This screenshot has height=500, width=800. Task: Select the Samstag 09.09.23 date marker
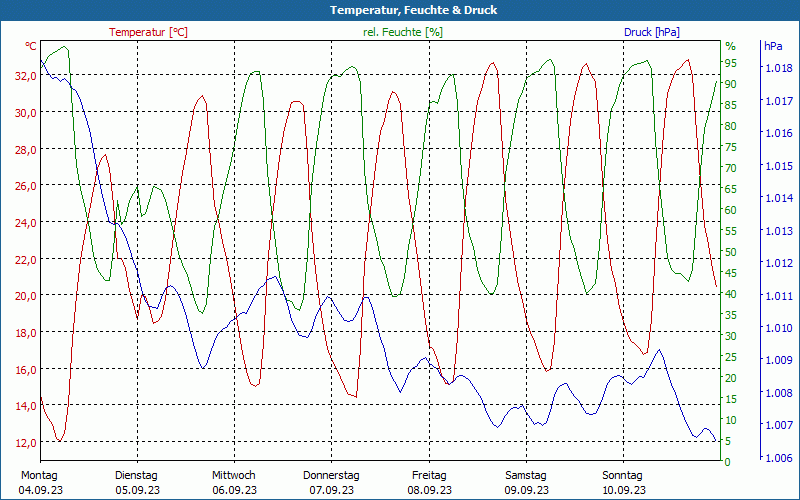pyautogui.click(x=526, y=482)
